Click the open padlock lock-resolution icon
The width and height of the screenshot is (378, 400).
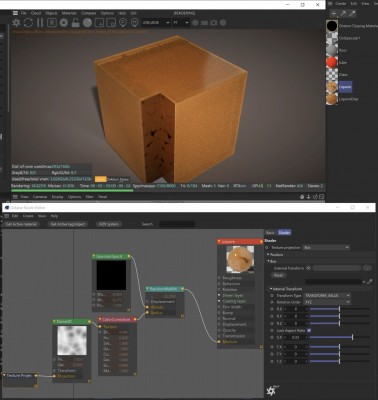click(76, 23)
